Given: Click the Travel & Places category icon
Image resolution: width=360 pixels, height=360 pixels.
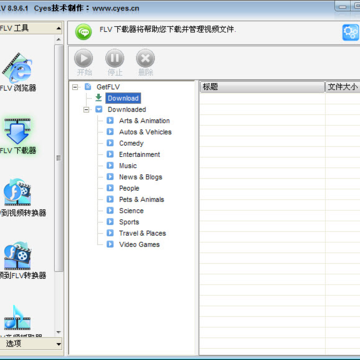Looking at the screenshot, I should click(x=110, y=233).
